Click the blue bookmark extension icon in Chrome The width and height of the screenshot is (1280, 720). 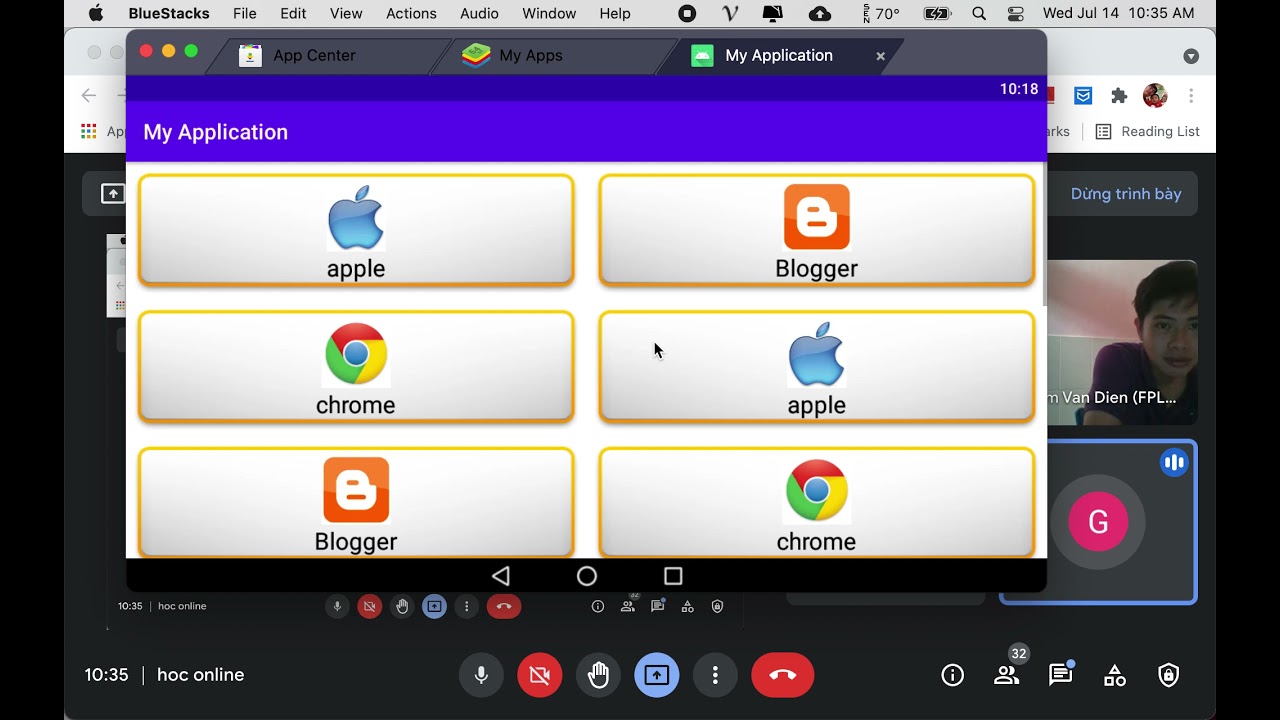click(x=1083, y=96)
